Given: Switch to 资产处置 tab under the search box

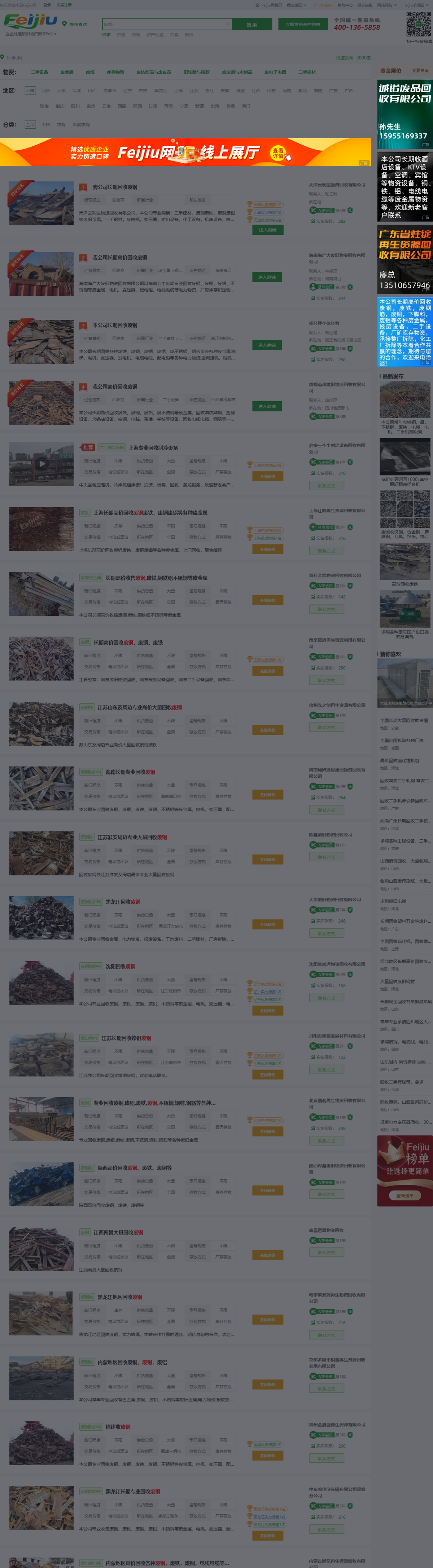Looking at the screenshot, I should pos(155,35).
